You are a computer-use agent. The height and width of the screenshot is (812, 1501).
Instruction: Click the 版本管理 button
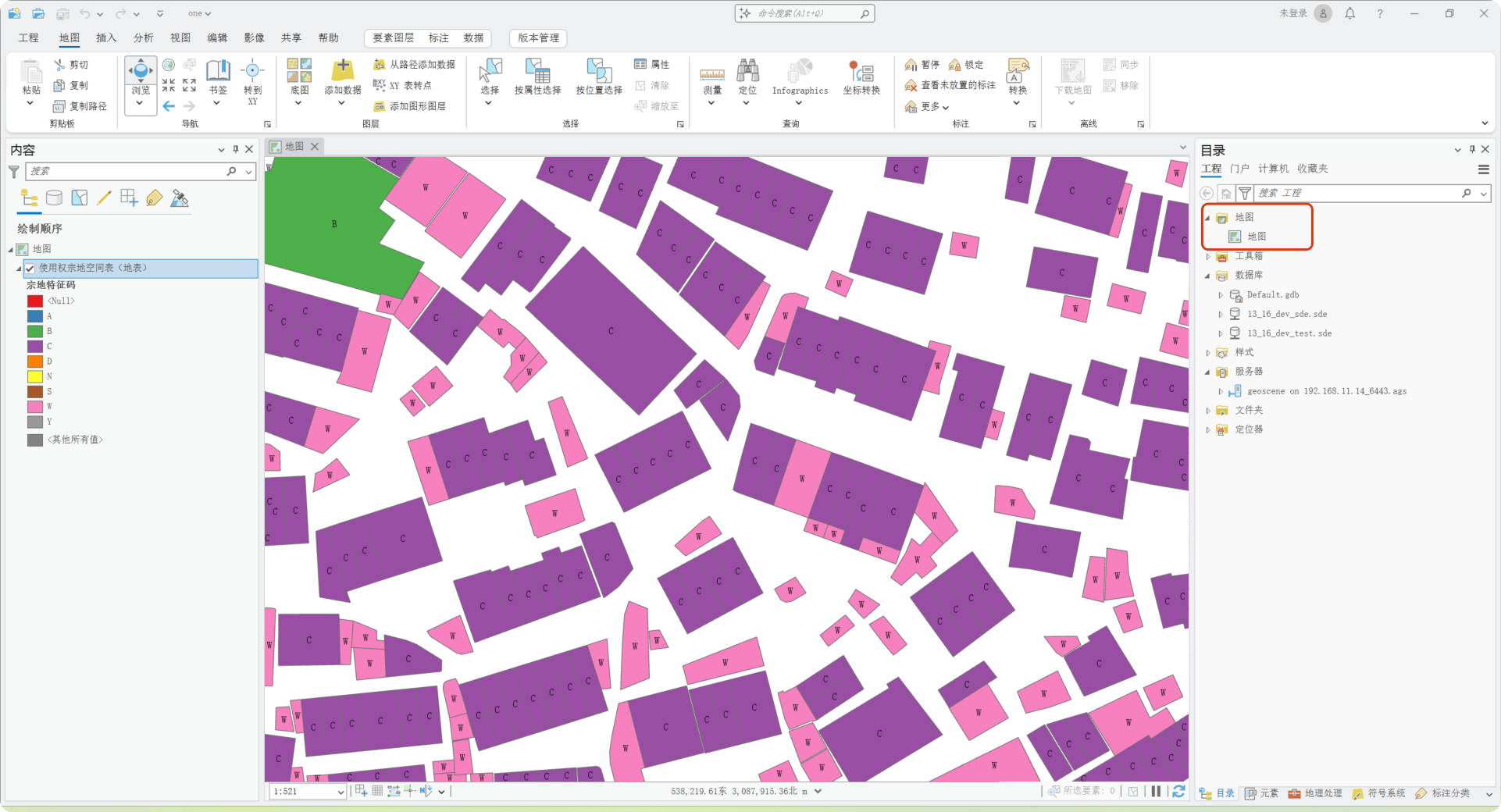coord(538,37)
